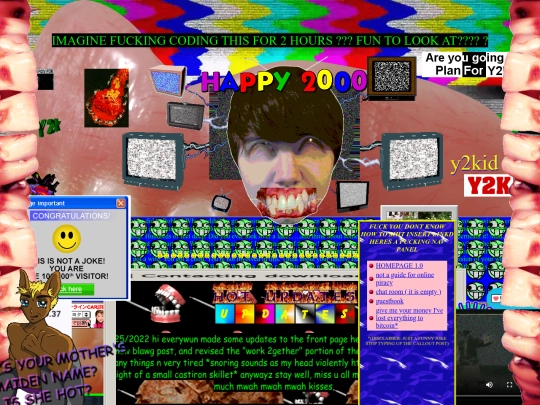The image size is (540, 405).
Task: Enter fullscreen on the video player
Action: click(x=509, y=385)
